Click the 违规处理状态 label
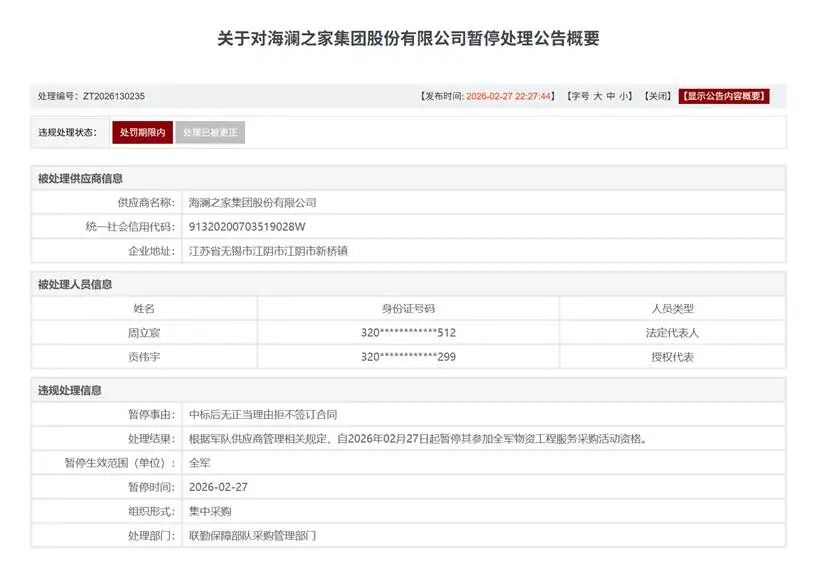This screenshot has width=831, height=563. point(67,132)
